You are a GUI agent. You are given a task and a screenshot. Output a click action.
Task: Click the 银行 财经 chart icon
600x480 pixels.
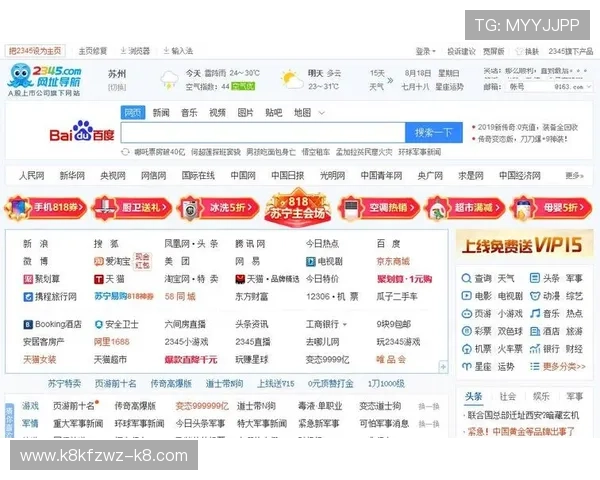535,349
